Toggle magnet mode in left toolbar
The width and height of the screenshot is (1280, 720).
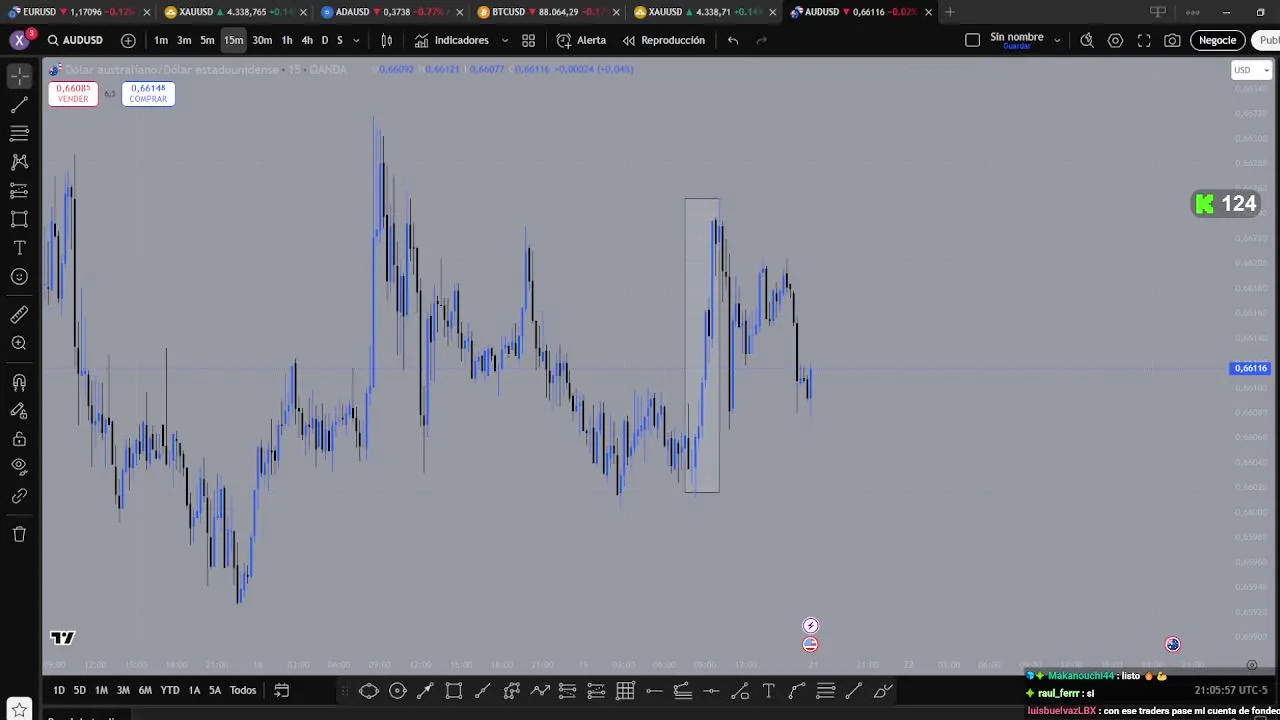pyautogui.click(x=19, y=382)
